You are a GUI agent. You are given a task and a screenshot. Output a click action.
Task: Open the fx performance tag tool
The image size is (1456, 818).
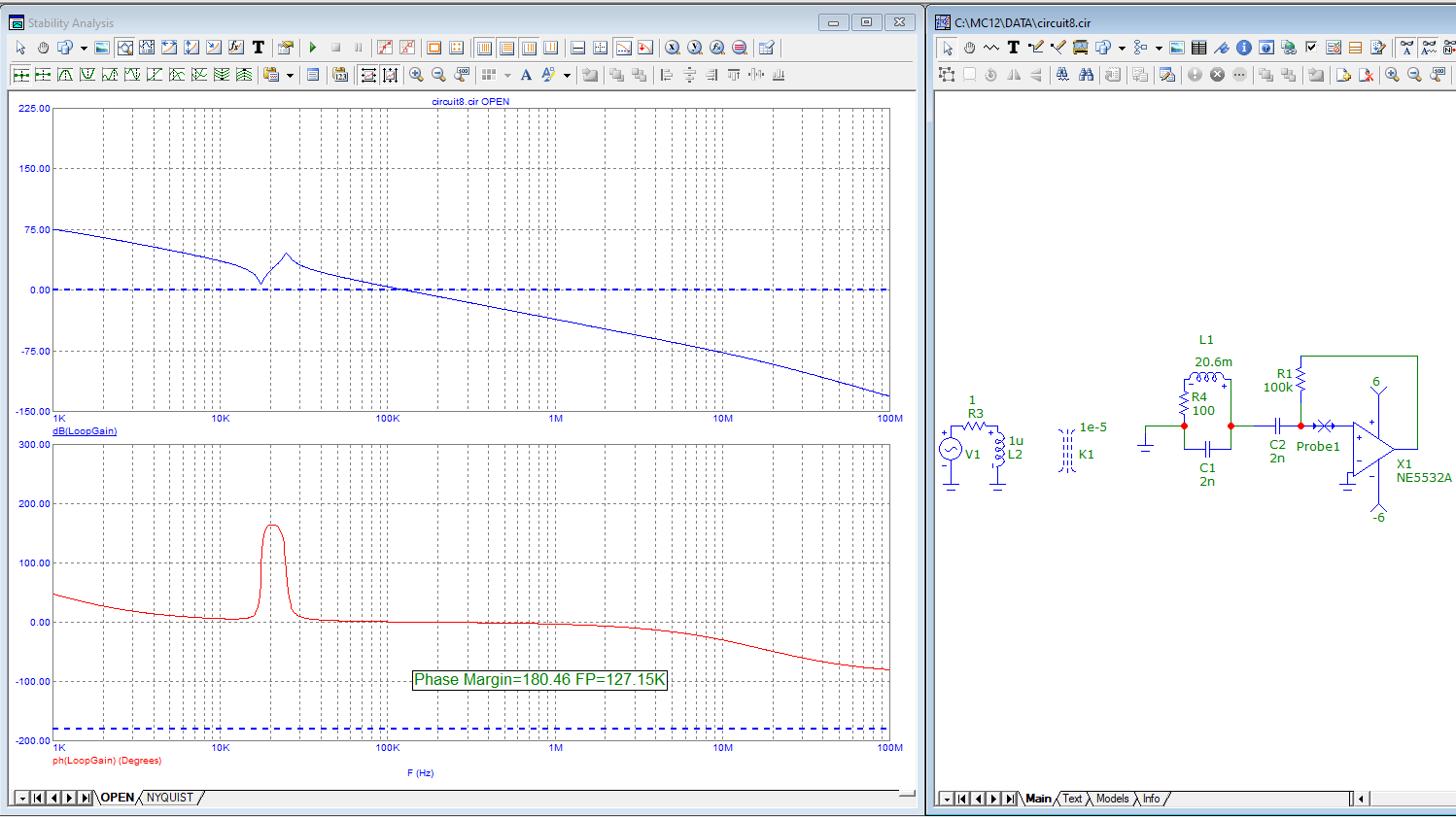tap(235, 47)
